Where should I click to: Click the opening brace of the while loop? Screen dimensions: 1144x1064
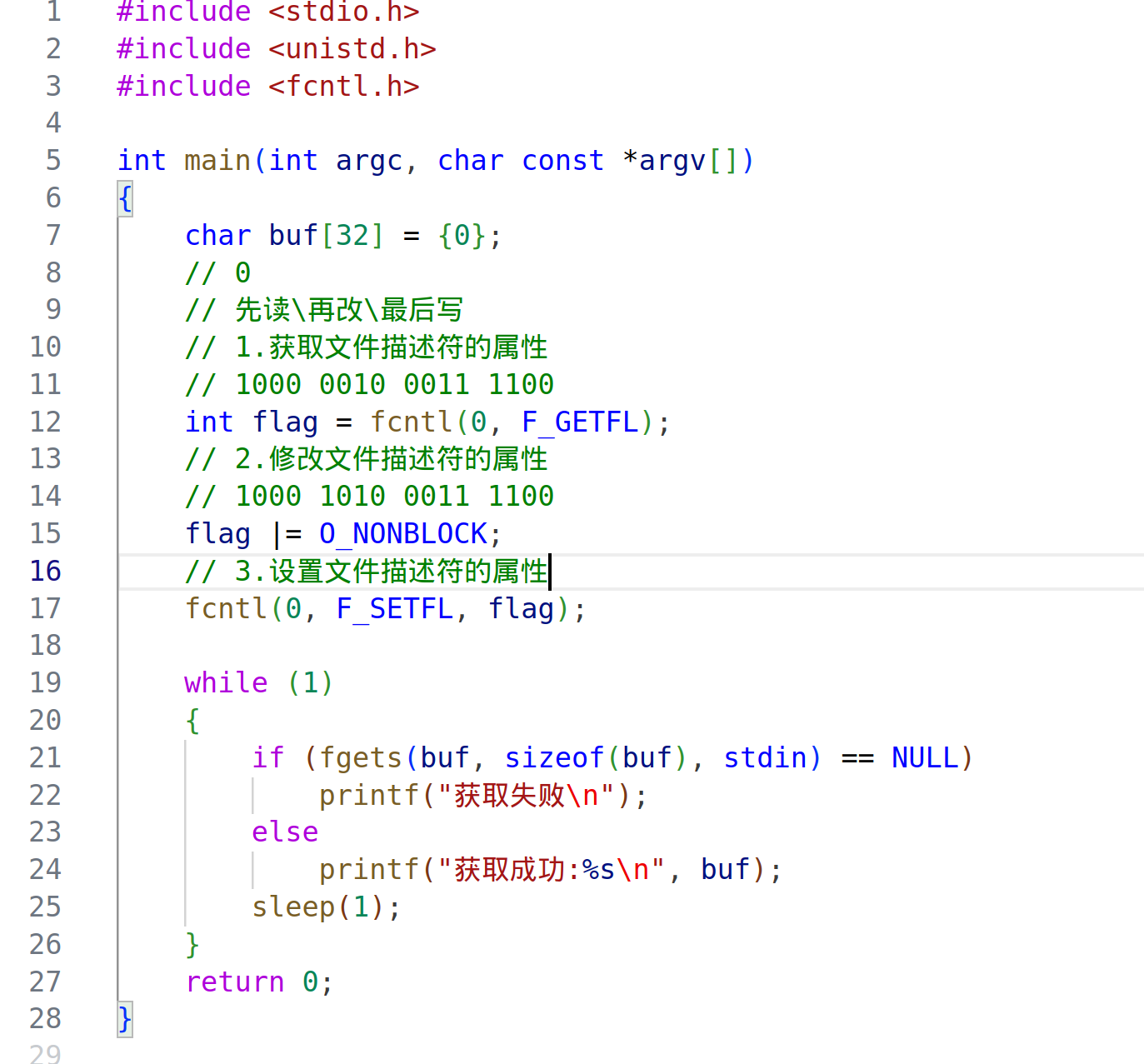192,720
